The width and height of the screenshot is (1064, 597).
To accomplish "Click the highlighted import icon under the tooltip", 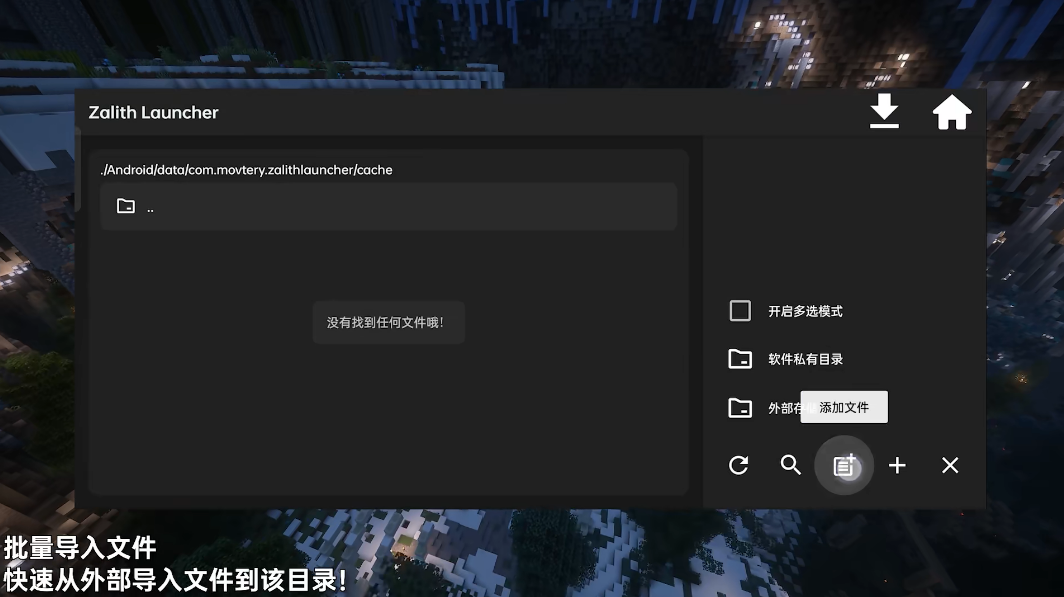I will (845, 465).
